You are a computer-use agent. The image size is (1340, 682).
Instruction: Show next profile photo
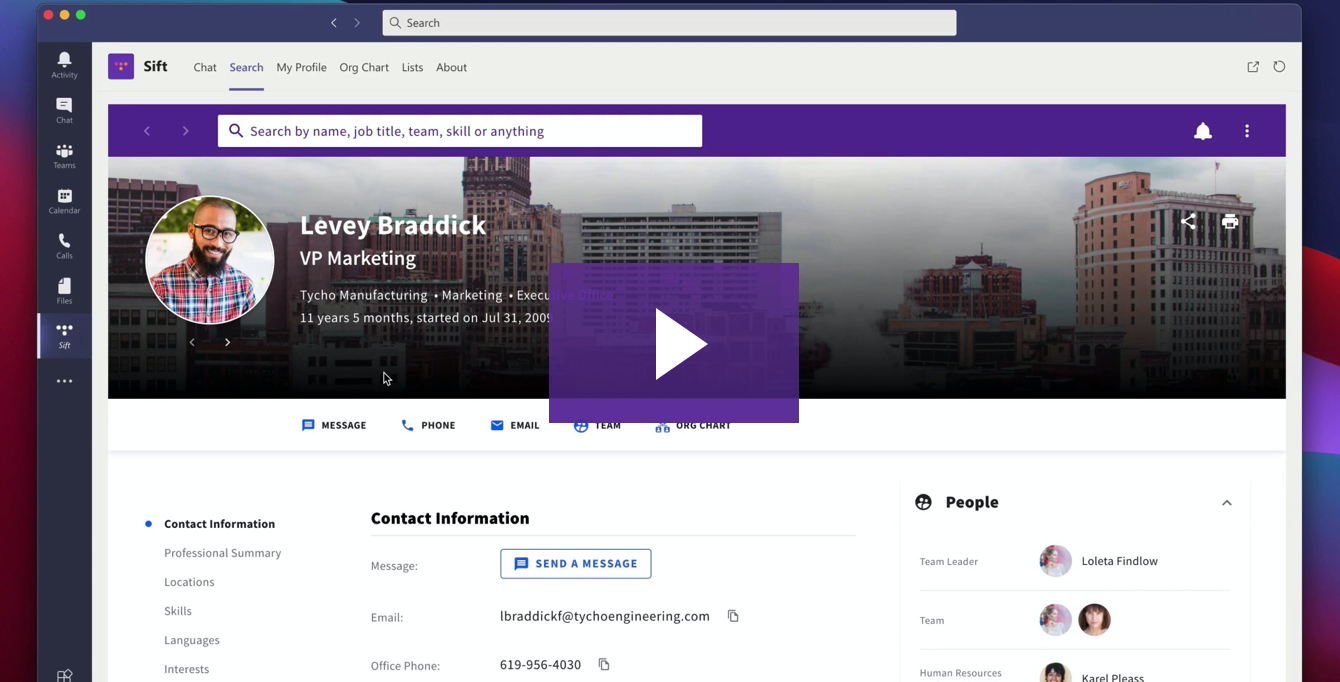(x=227, y=342)
